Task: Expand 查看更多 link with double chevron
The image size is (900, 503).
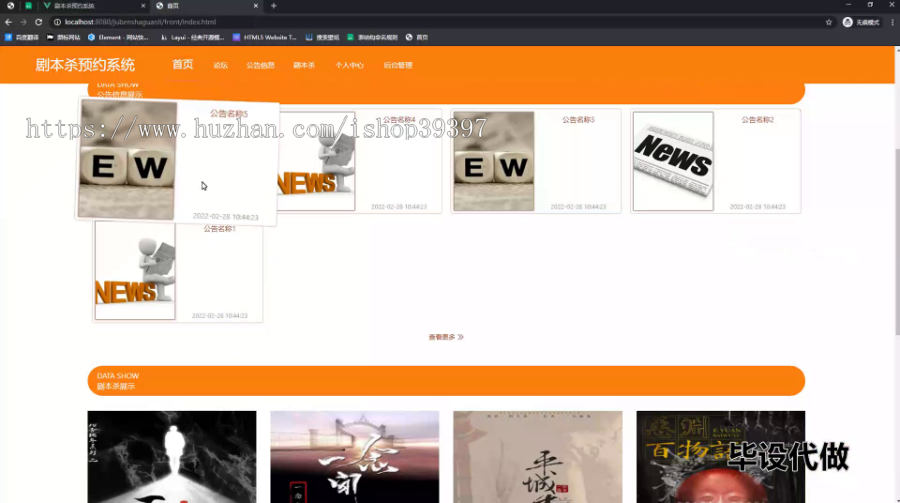Action: click(446, 337)
